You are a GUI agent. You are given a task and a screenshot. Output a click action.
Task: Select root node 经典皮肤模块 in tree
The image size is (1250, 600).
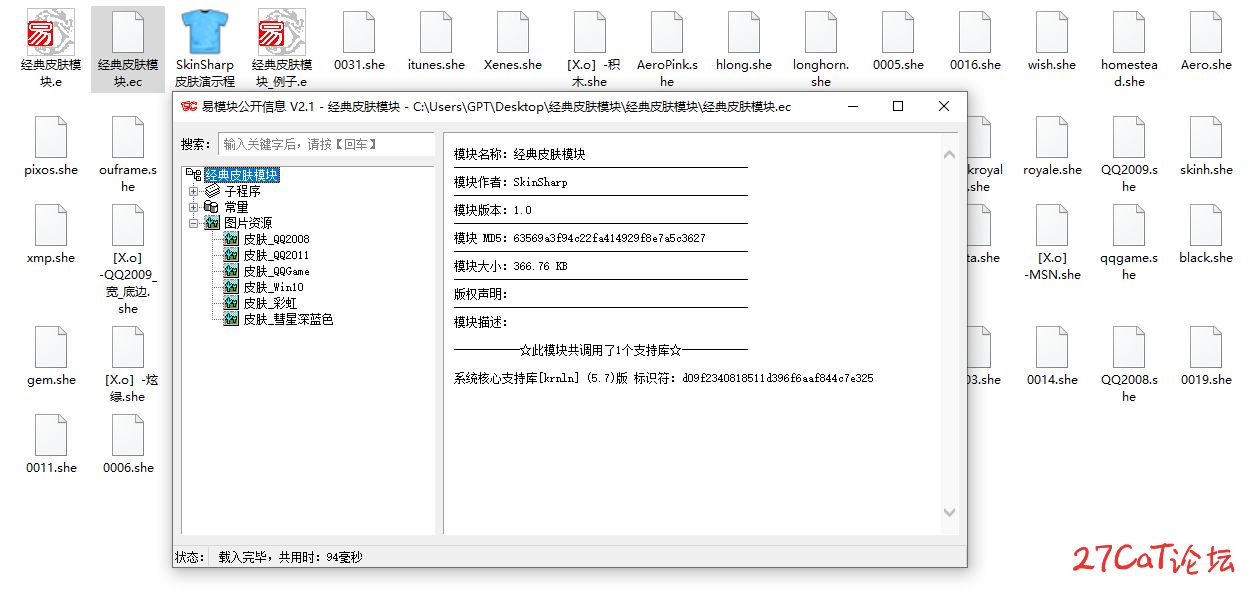click(242, 175)
